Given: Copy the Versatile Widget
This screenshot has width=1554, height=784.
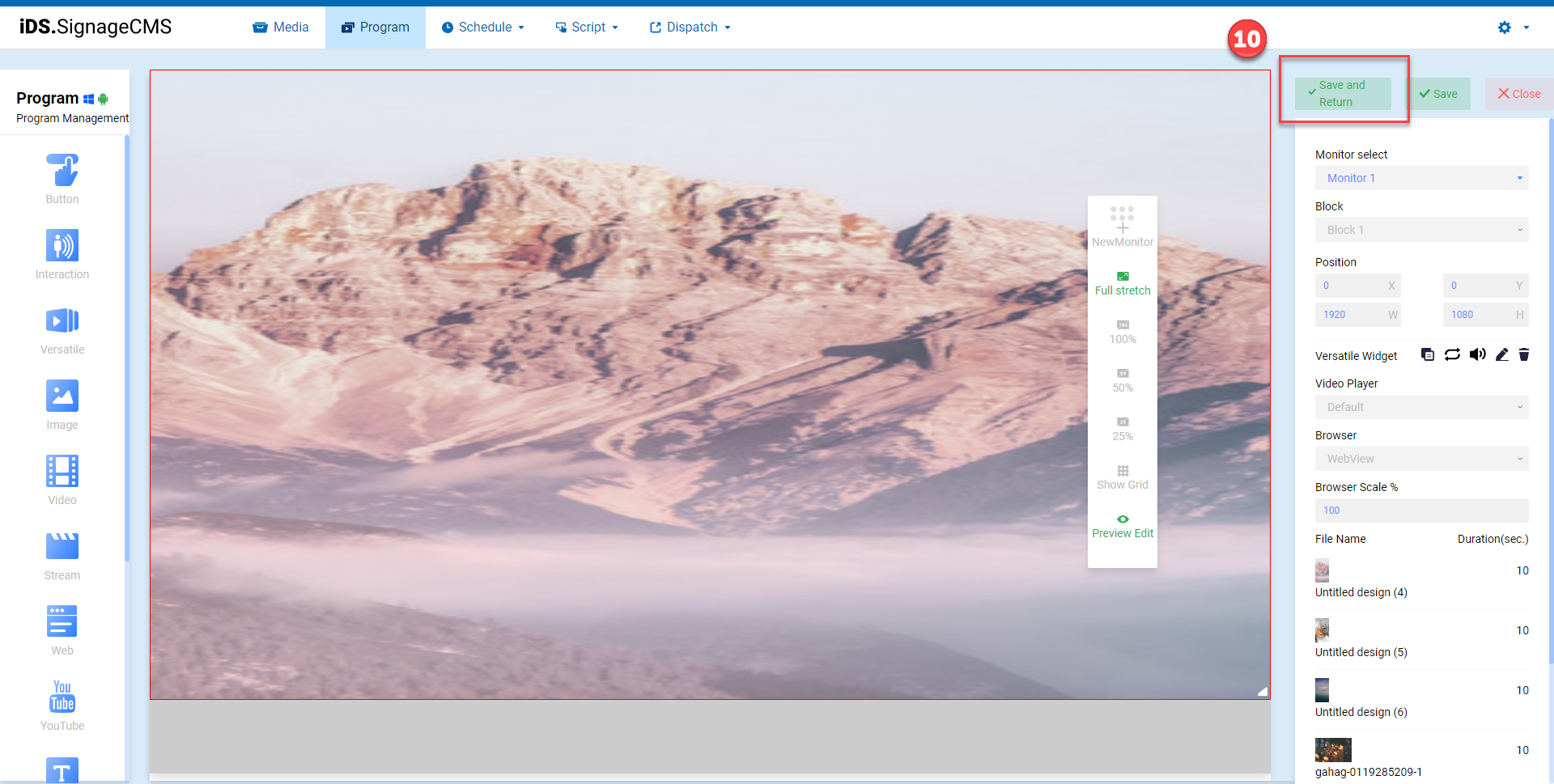Looking at the screenshot, I should coord(1428,354).
